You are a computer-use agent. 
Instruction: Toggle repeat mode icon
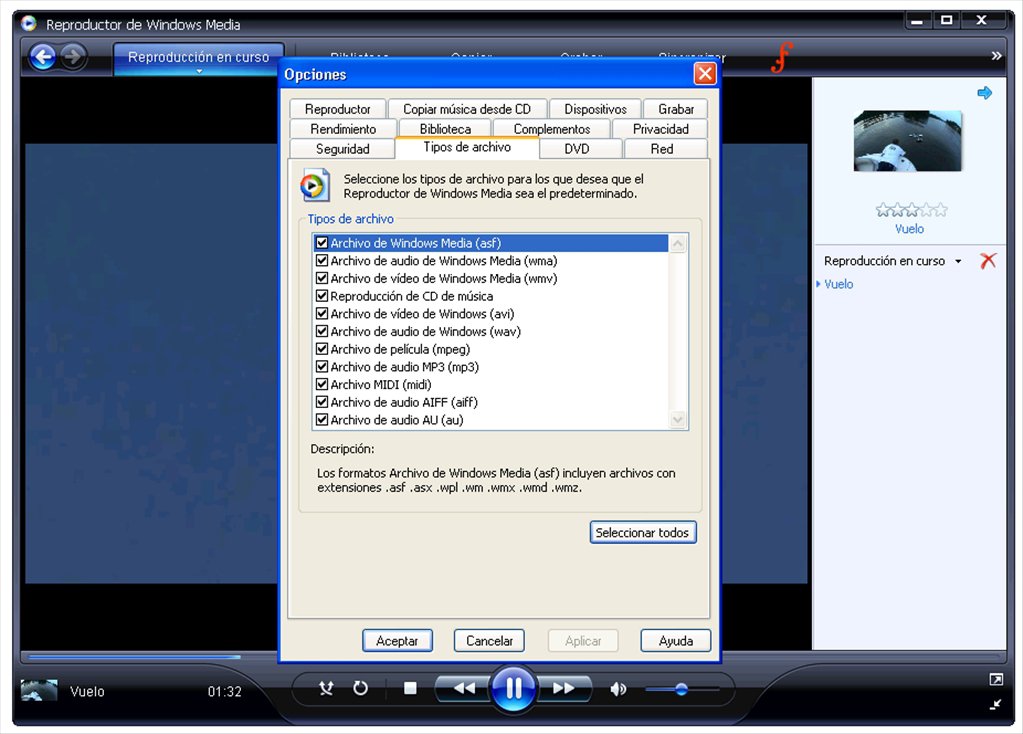(x=360, y=688)
